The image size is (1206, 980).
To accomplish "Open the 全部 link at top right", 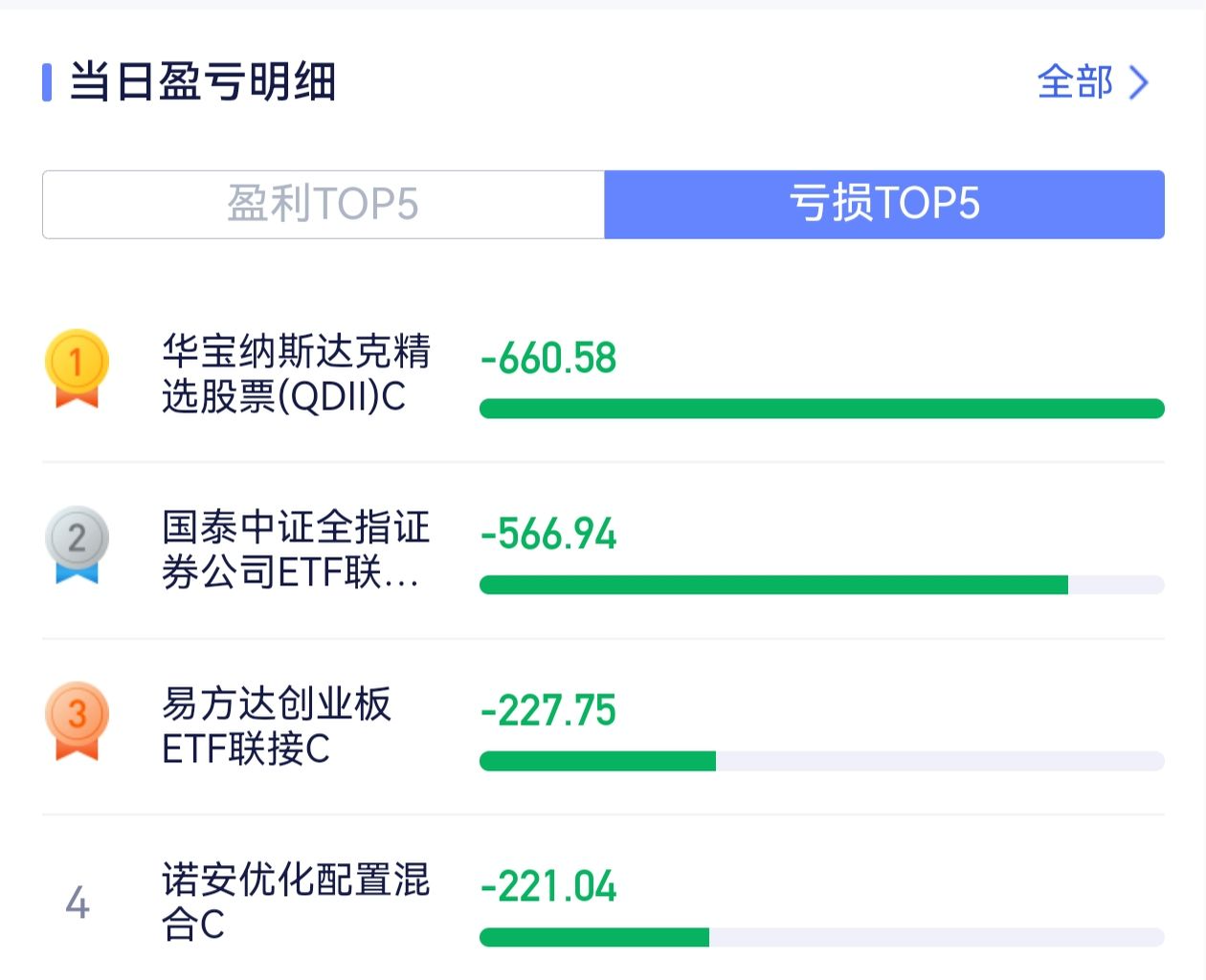I will [x=1074, y=84].
